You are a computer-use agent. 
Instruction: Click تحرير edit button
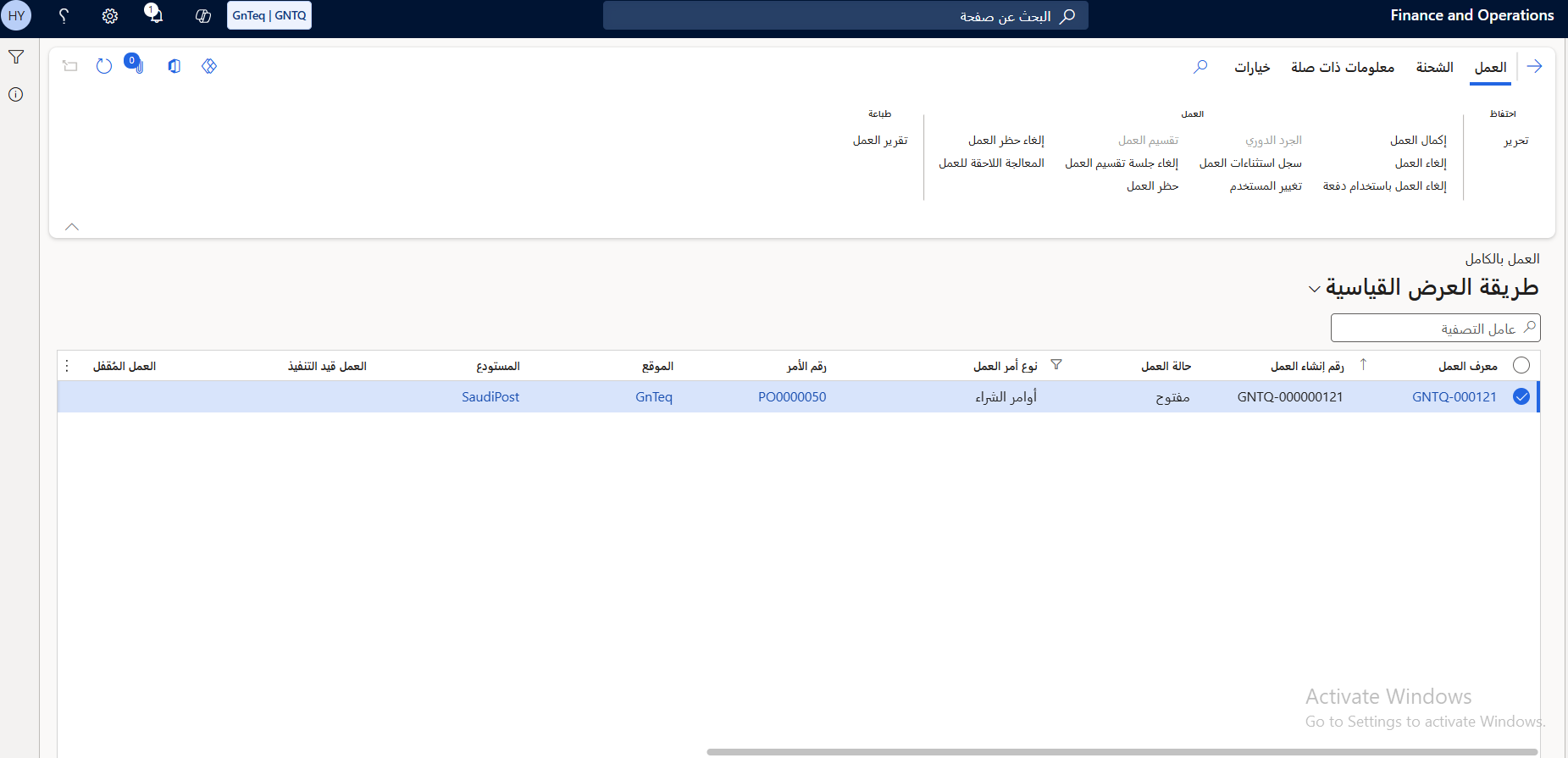click(x=1516, y=141)
